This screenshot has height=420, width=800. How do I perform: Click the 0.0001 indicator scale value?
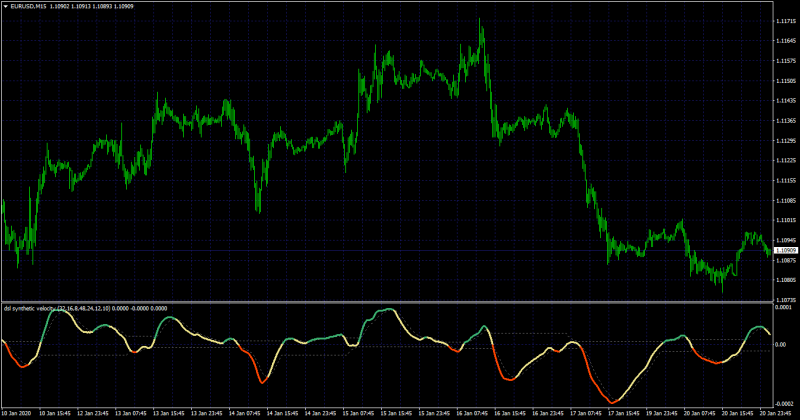click(x=783, y=307)
